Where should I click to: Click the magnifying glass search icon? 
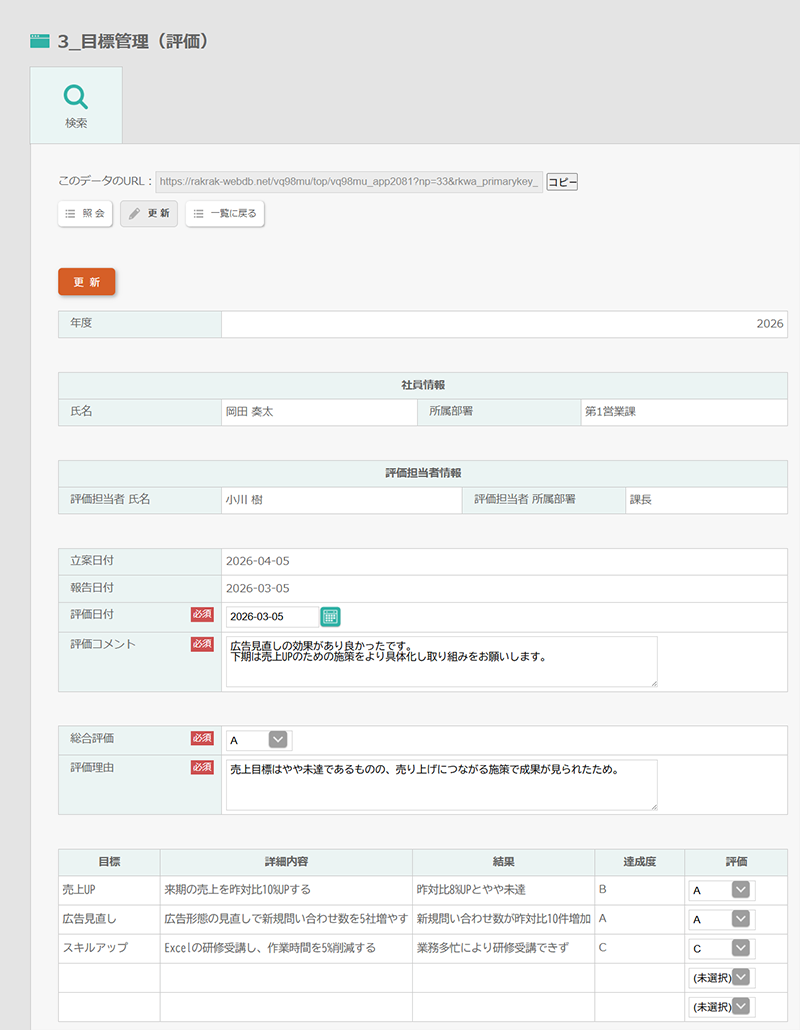pyautogui.click(x=76, y=96)
